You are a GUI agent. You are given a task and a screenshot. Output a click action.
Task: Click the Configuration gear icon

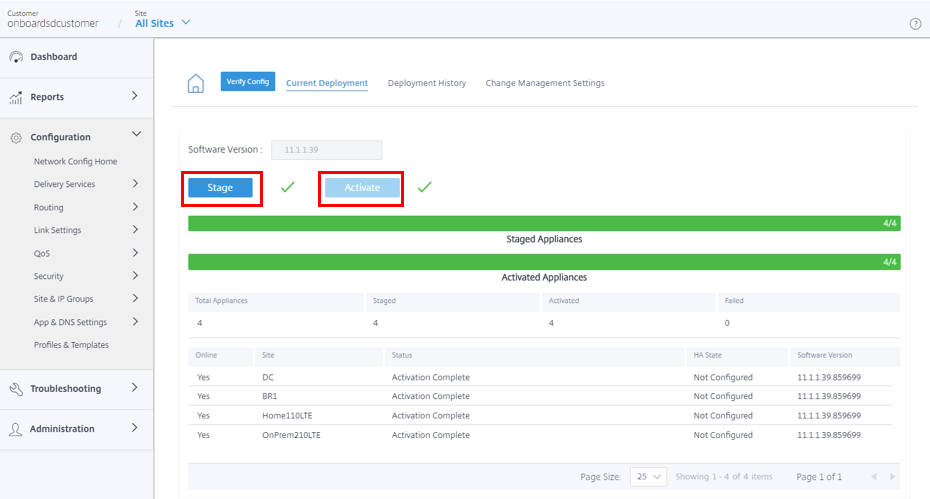pos(16,138)
